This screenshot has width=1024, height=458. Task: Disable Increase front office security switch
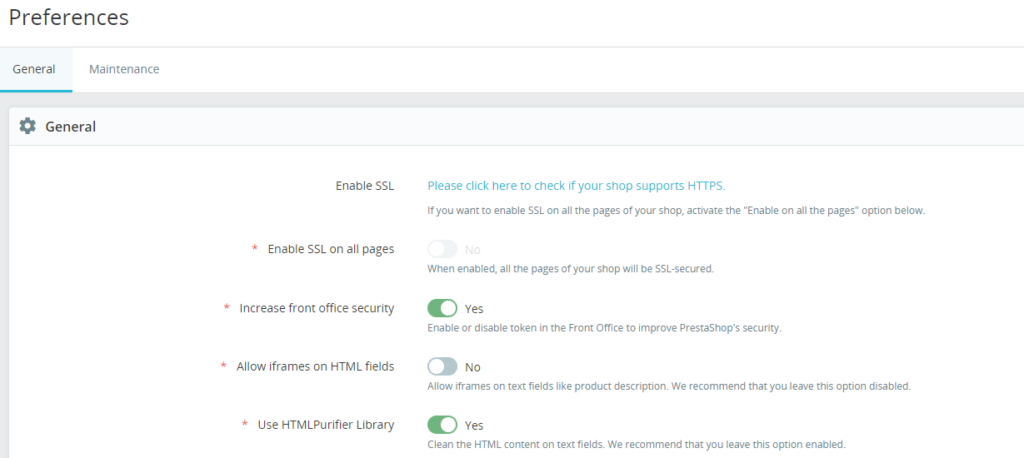(x=442, y=308)
